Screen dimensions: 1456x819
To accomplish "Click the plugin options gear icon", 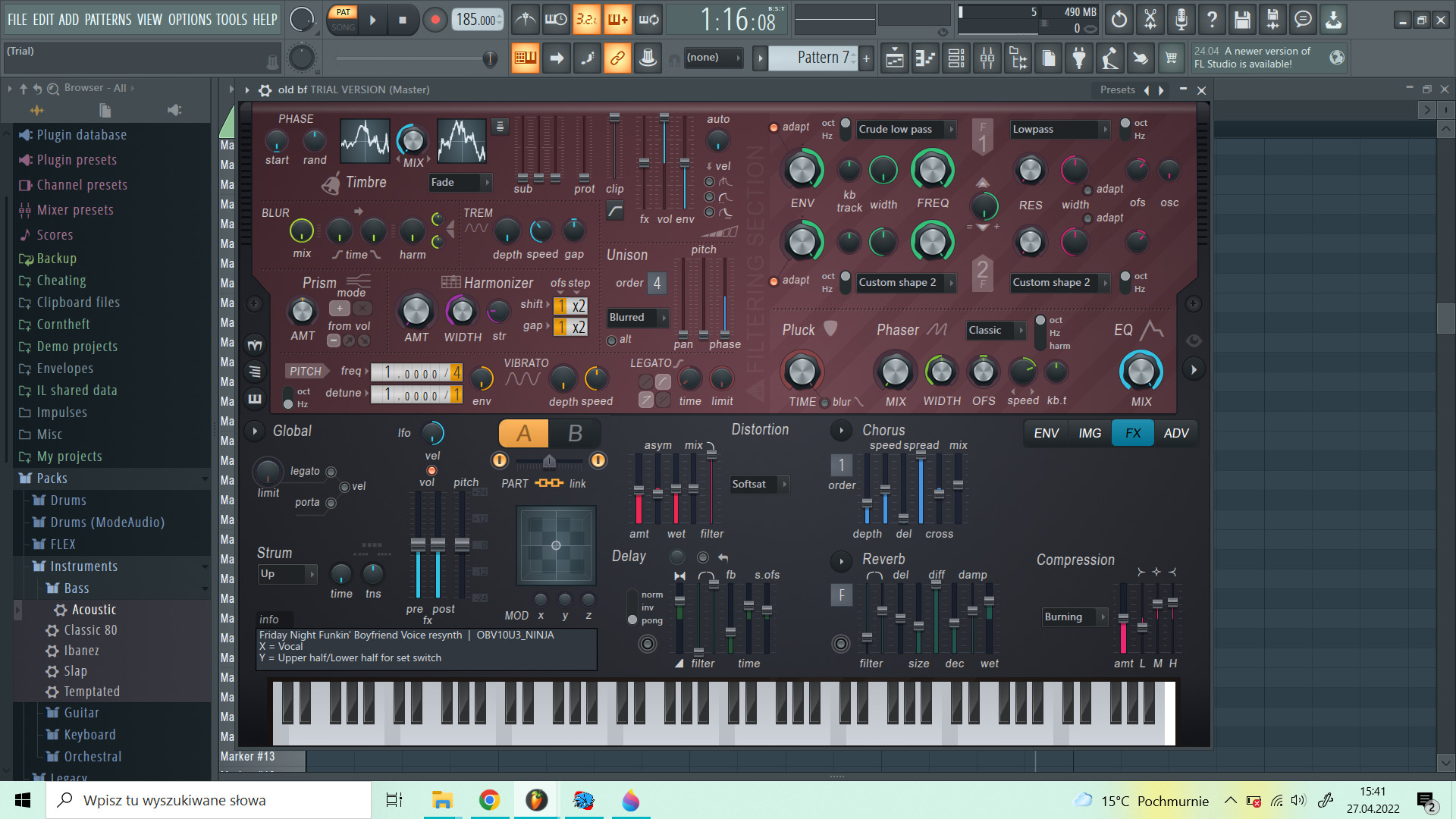I will [x=265, y=89].
